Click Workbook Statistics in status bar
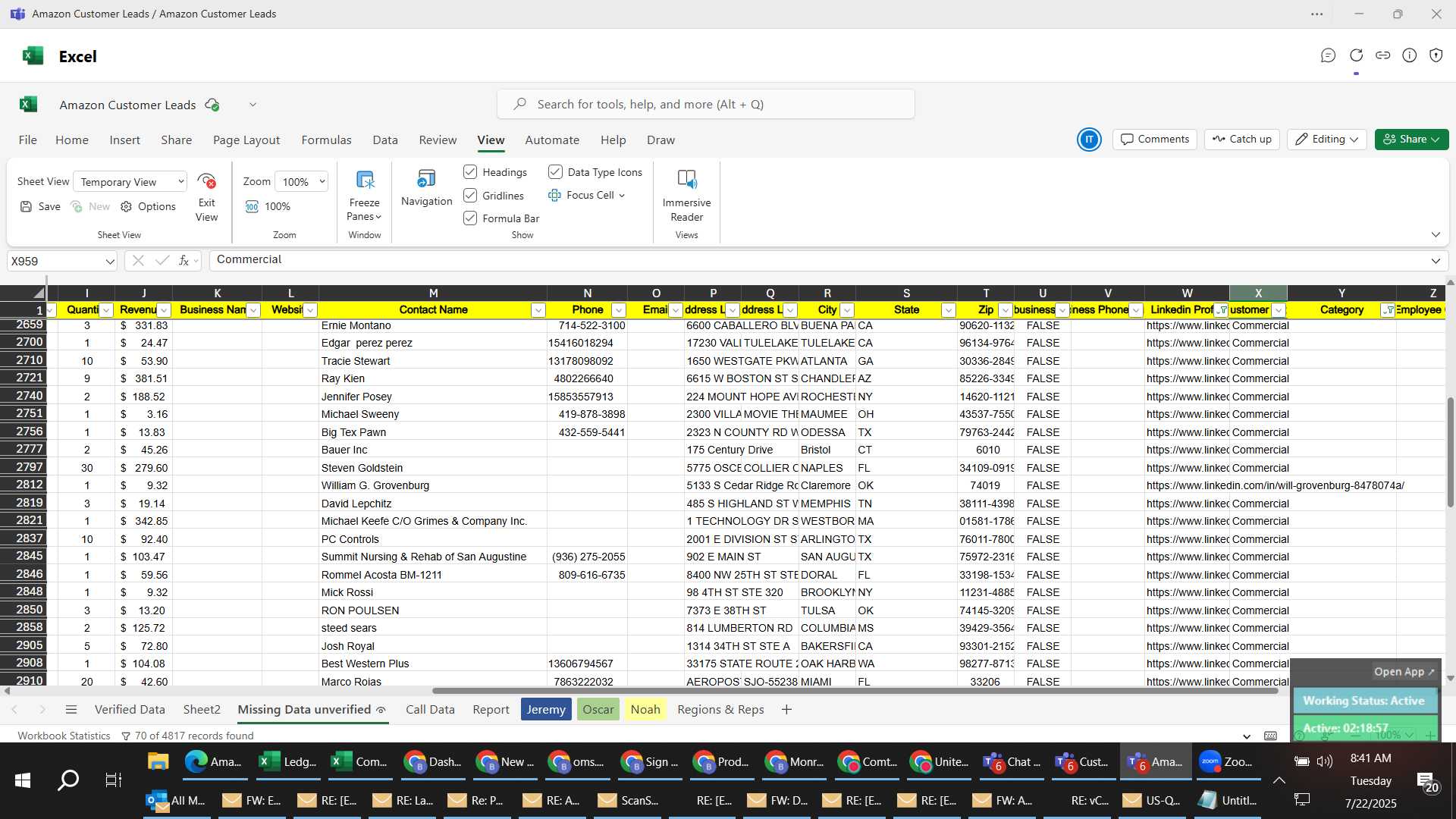The height and width of the screenshot is (819, 1456). click(64, 736)
